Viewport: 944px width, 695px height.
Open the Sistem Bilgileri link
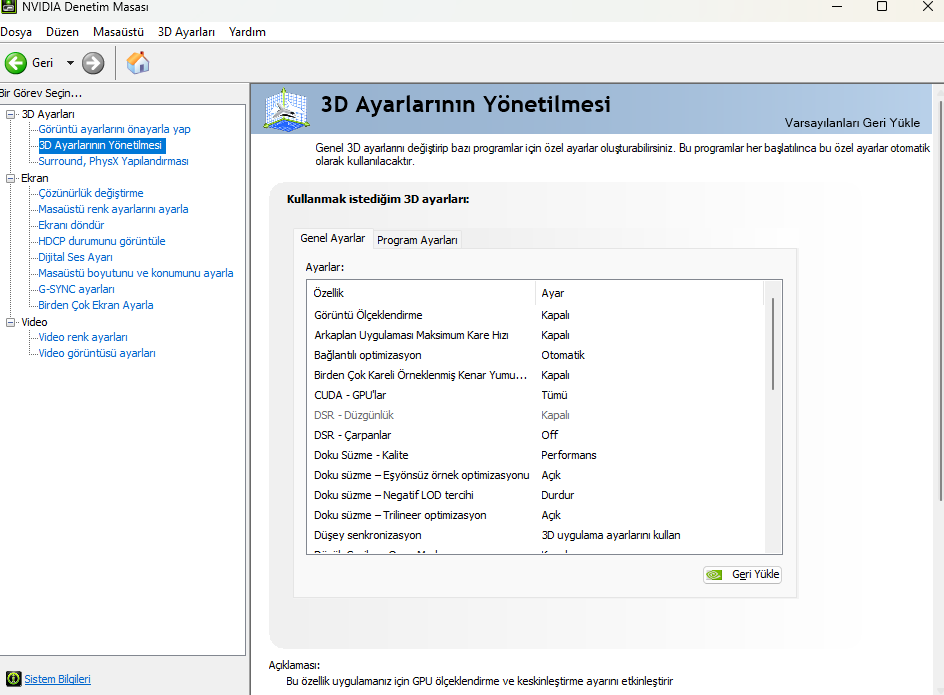pyautogui.click(x=57, y=679)
